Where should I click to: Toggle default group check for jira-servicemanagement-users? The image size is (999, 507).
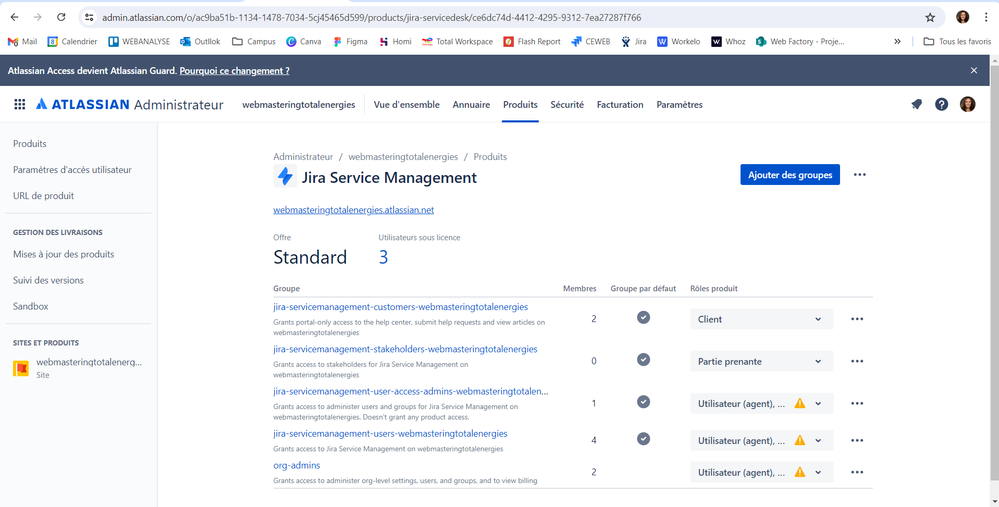point(643,438)
